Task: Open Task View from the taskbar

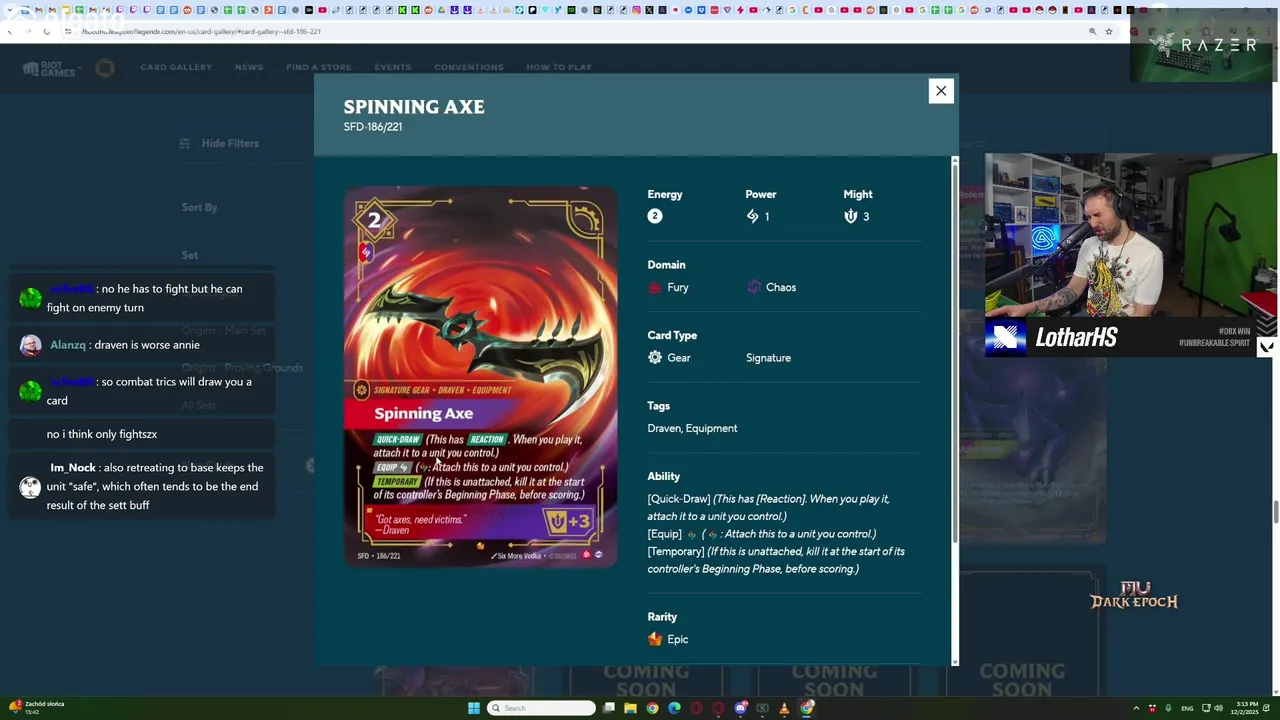Action: (608, 708)
